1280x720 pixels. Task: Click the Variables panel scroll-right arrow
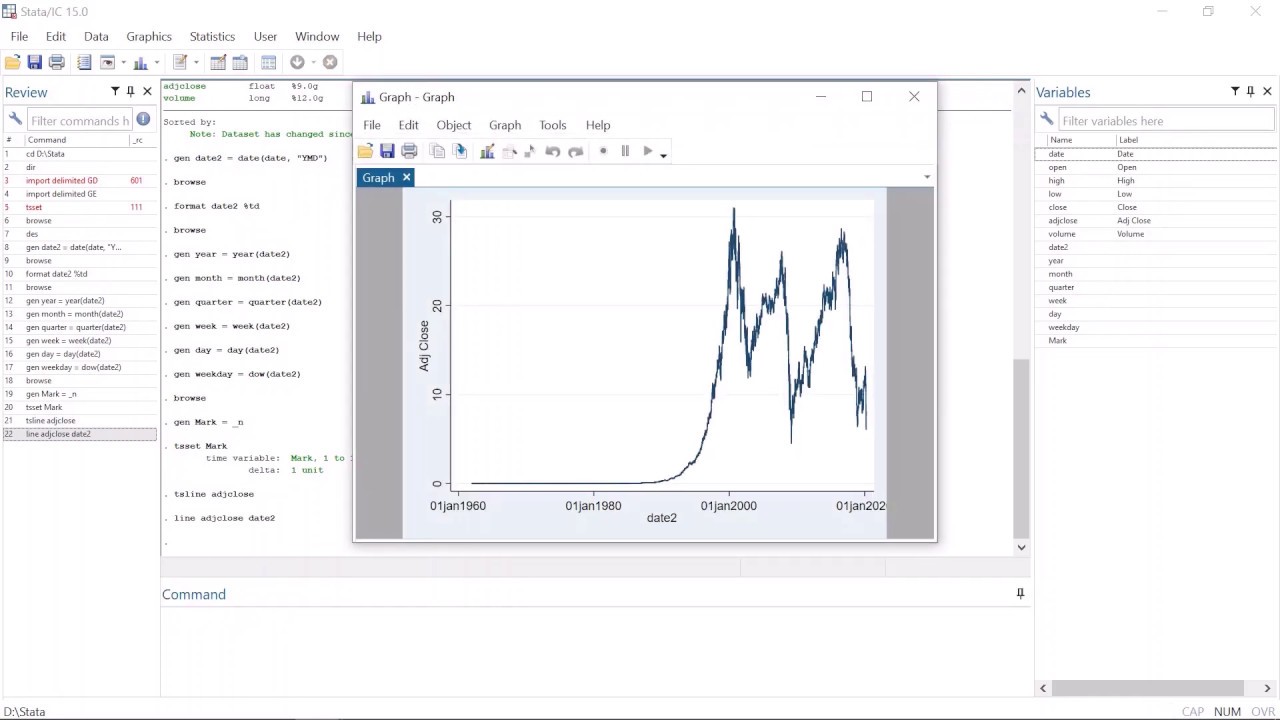click(1267, 688)
